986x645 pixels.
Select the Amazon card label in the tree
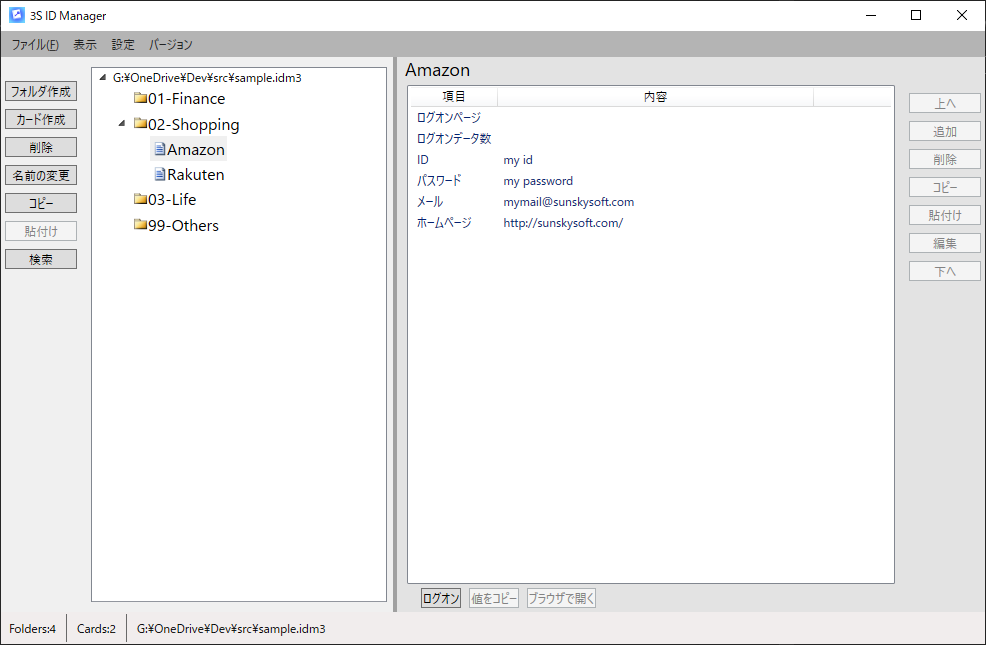pyautogui.click(x=196, y=150)
